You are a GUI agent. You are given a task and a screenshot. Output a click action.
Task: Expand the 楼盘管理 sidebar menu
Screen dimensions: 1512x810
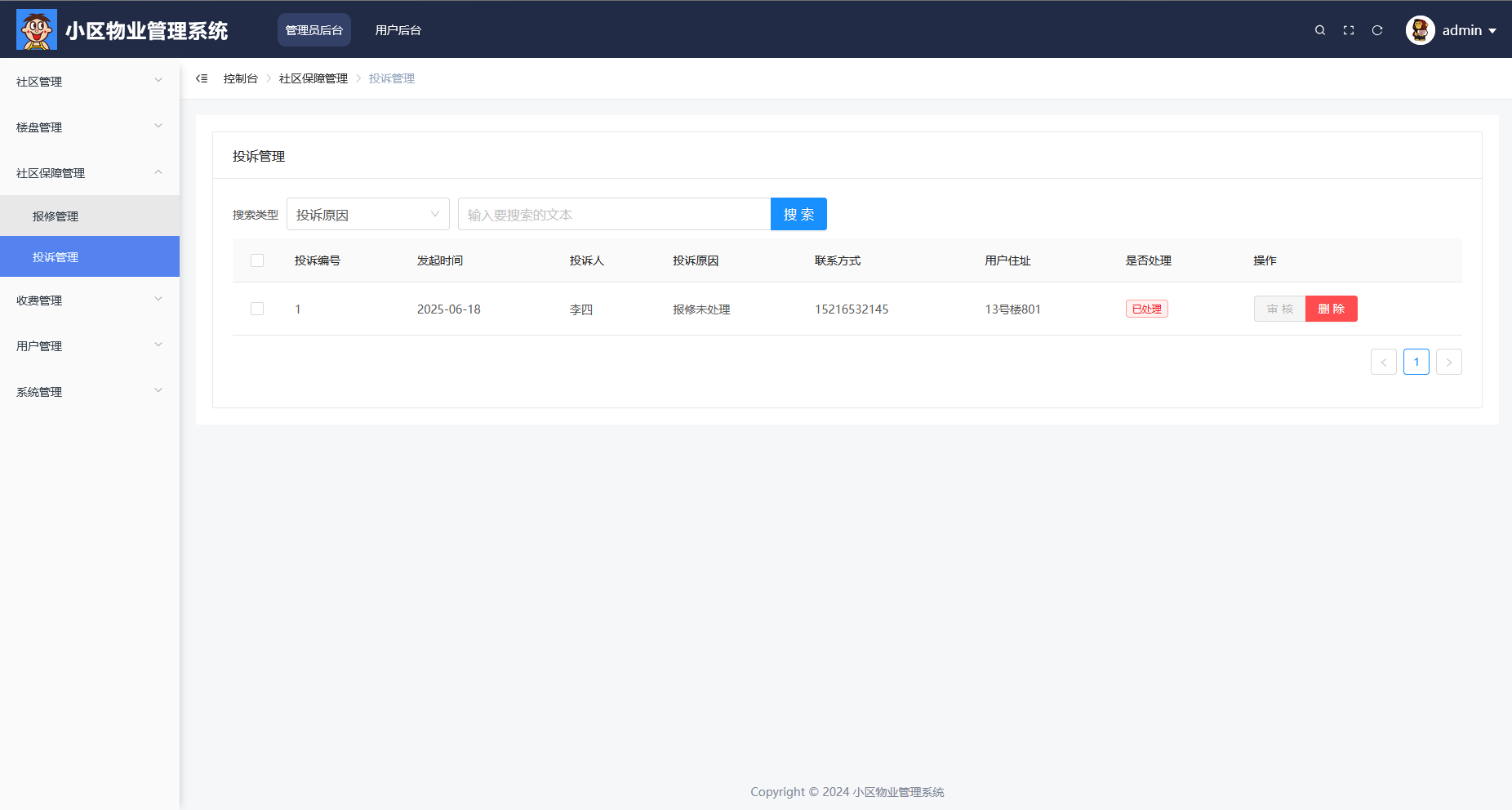90,127
